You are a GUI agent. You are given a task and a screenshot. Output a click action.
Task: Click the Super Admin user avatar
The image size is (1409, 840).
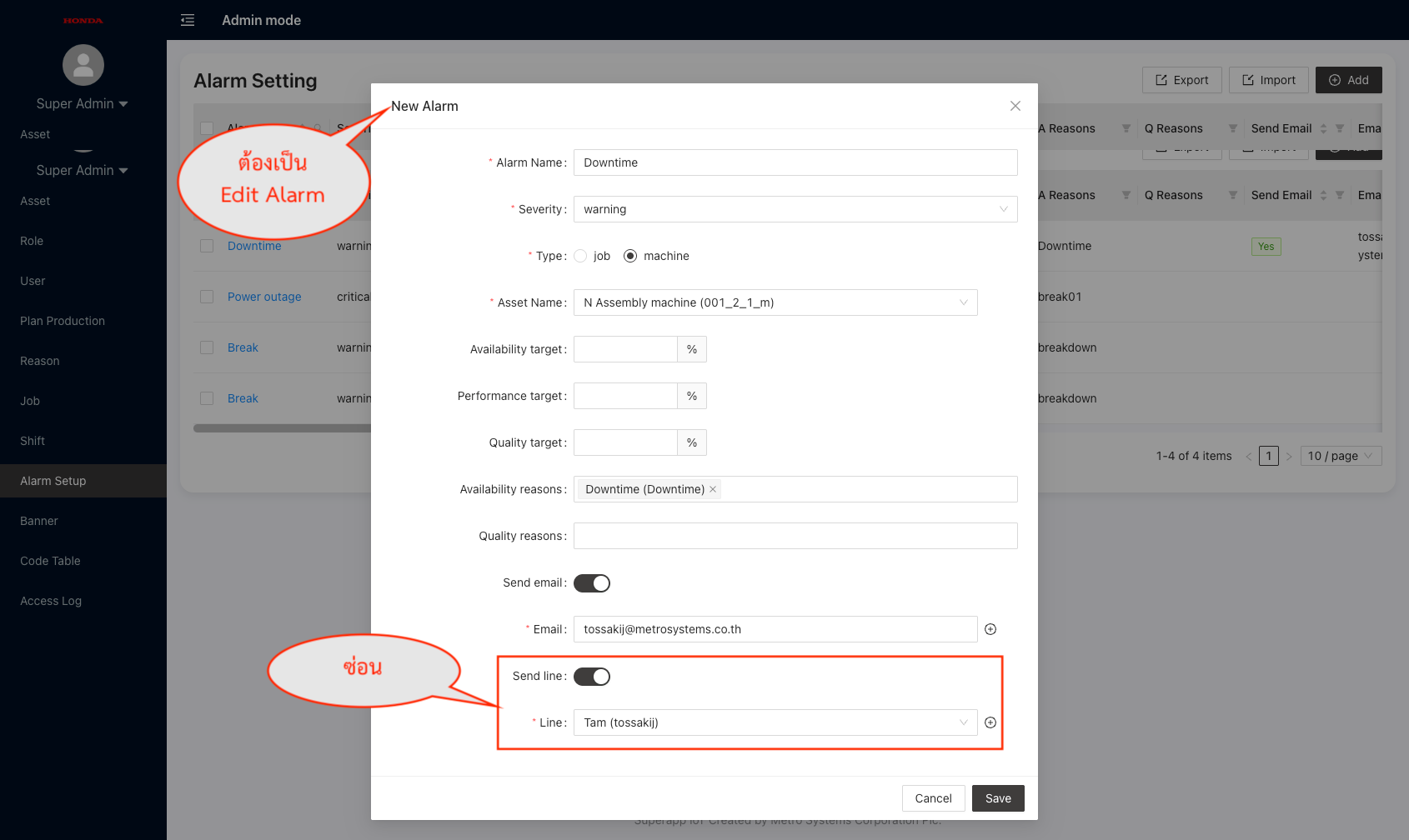[83, 65]
